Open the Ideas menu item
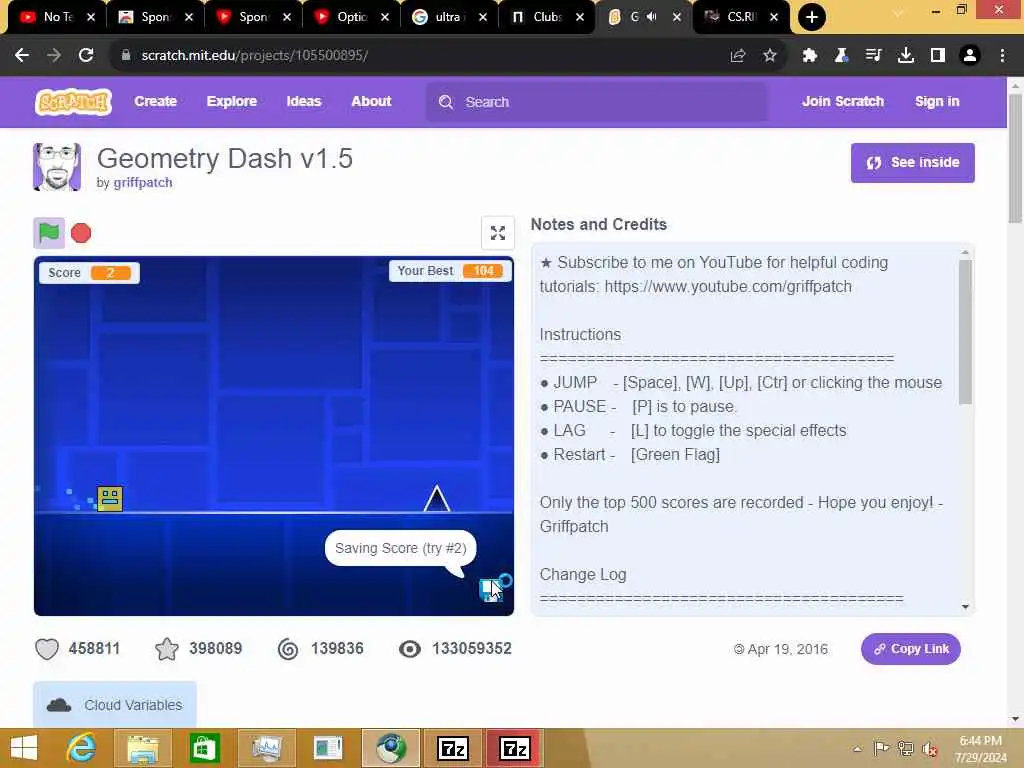This screenshot has height=768, width=1024. click(304, 102)
